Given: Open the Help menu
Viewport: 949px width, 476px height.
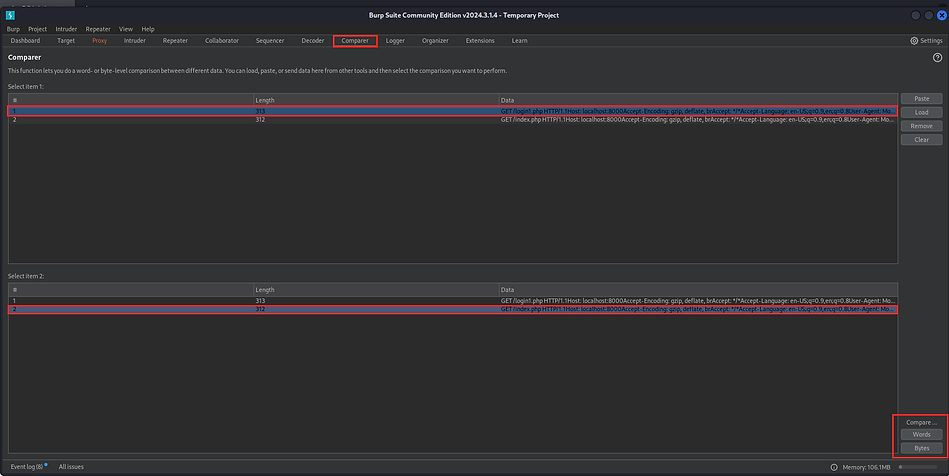Looking at the screenshot, I should 148,29.
